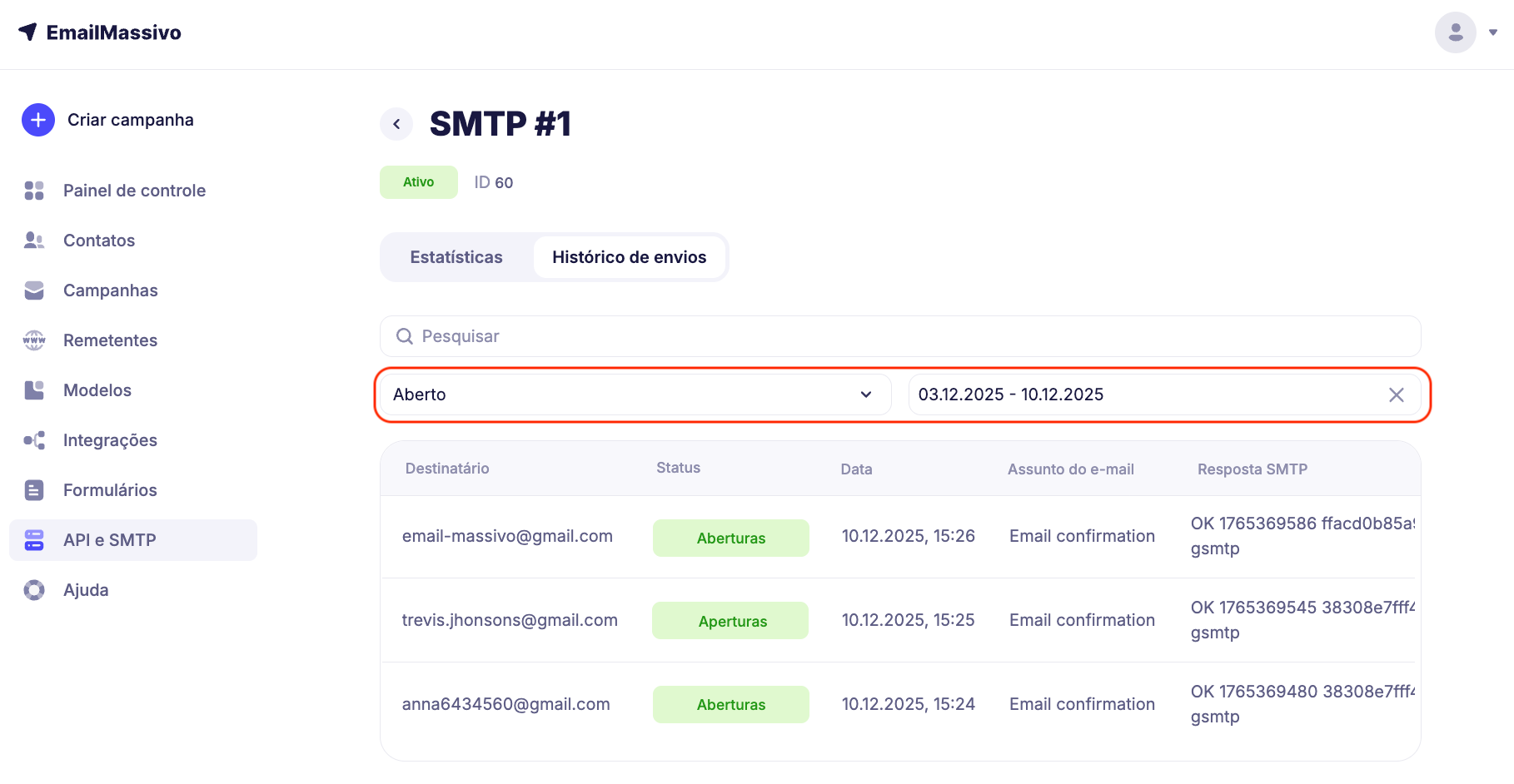Click the Integrações nodes icon
1514x784 pixels.
(x=34, y=440)
